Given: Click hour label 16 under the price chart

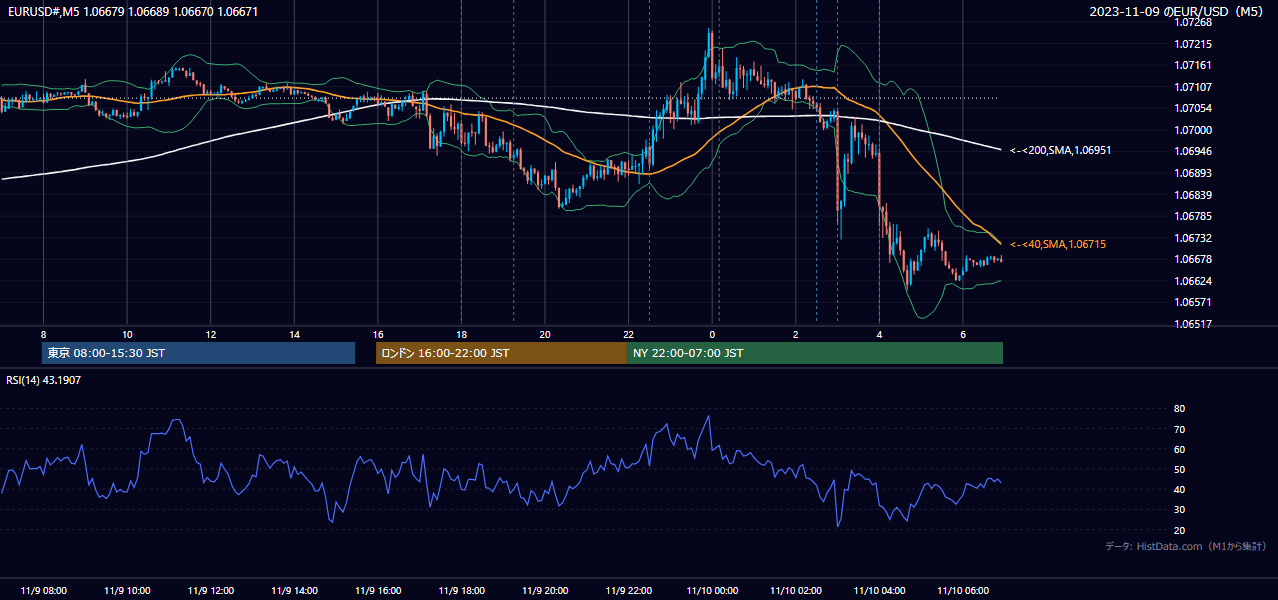Looking at the screenshot, I should [x=378, y=334].
